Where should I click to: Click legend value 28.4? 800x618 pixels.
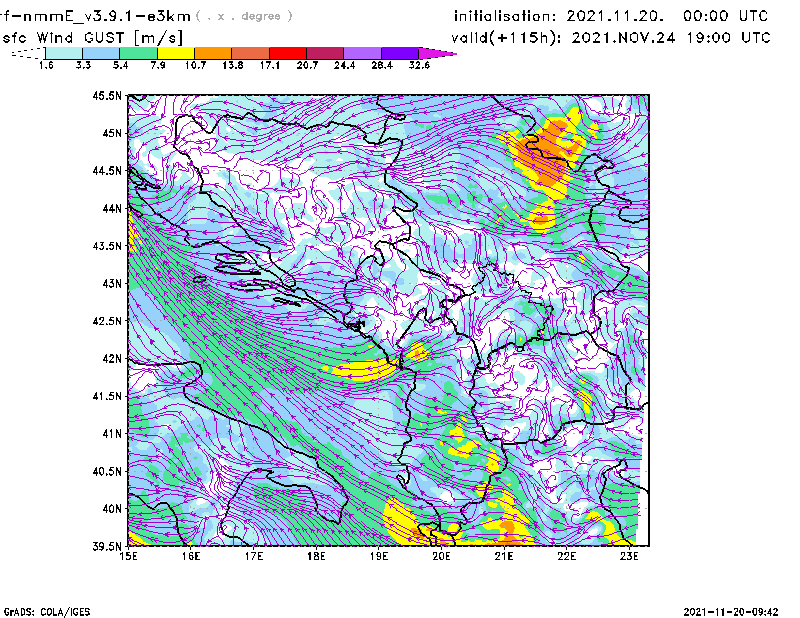(382, 65)
